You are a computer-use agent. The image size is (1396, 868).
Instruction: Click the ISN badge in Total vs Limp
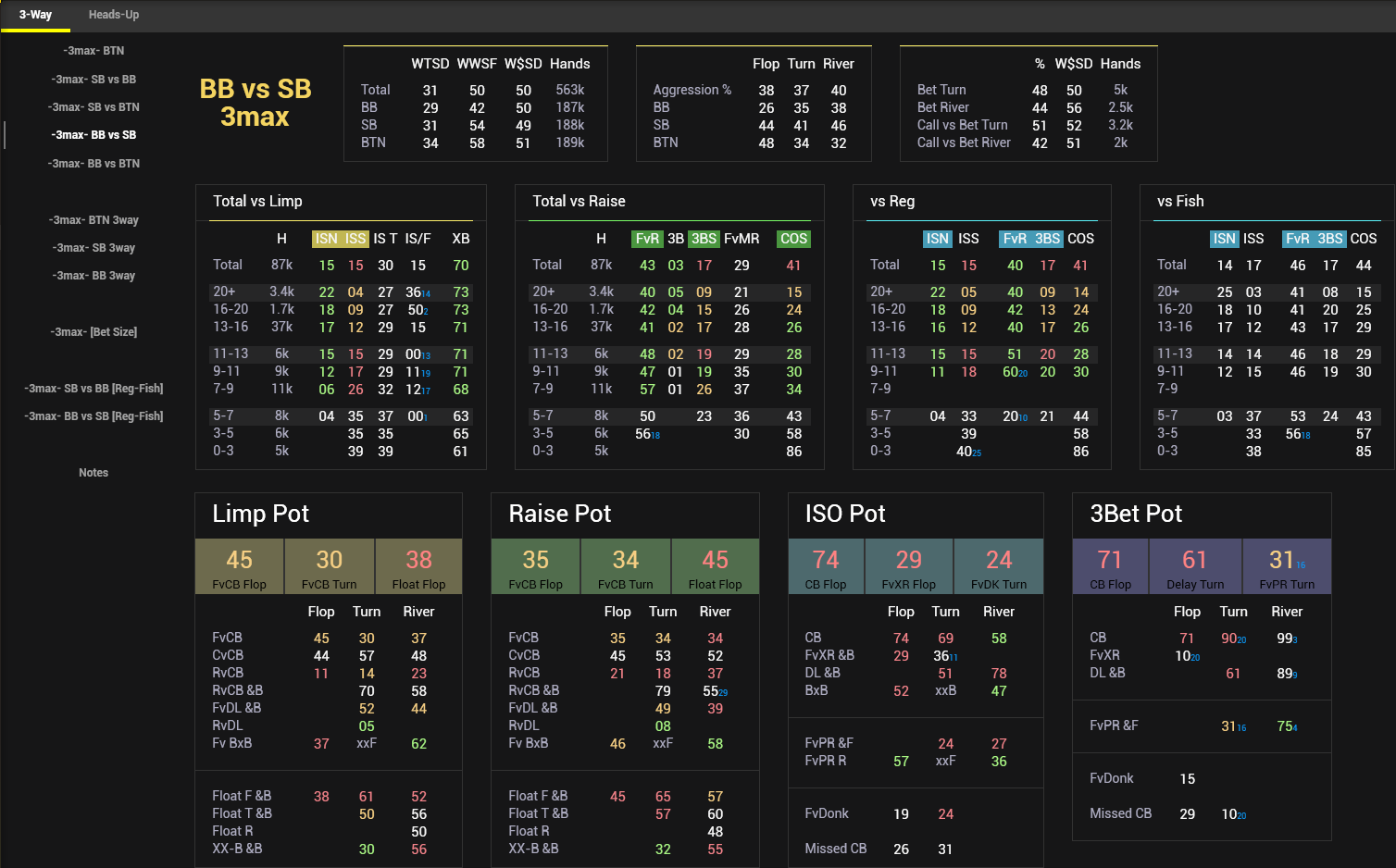tap(326, 239)
